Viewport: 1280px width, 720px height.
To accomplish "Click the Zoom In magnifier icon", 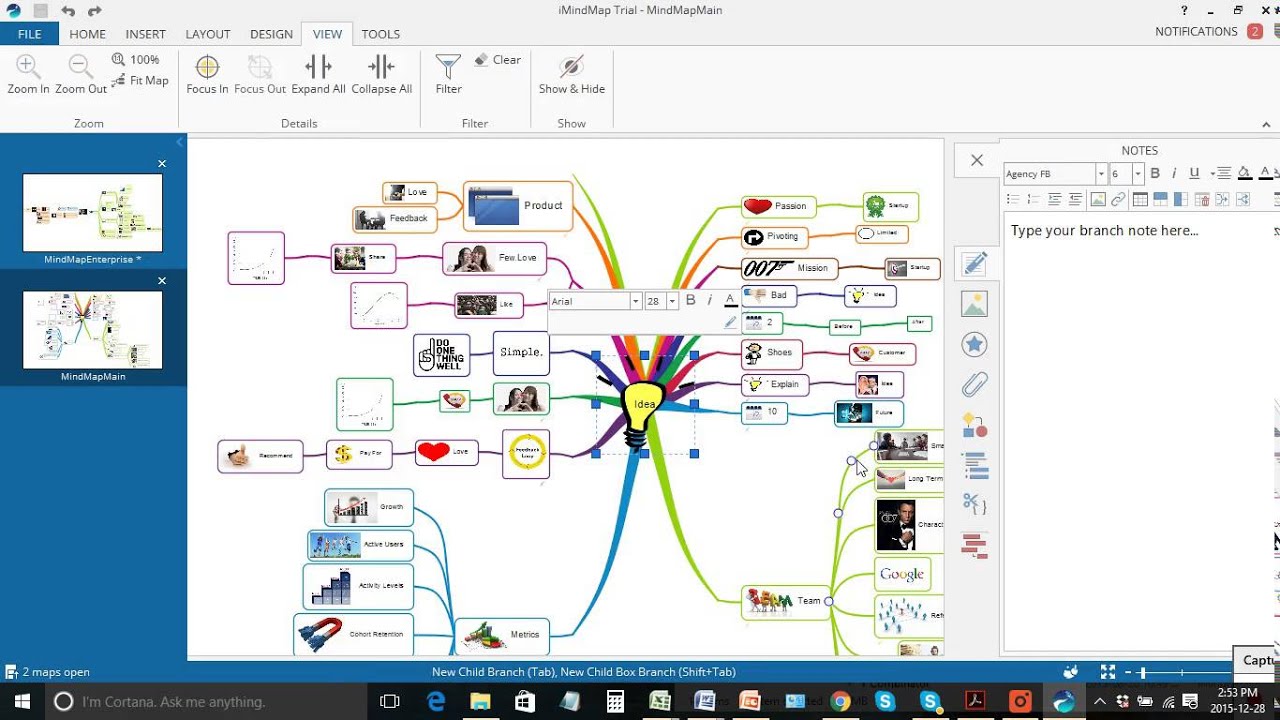I will click(28, 67).
